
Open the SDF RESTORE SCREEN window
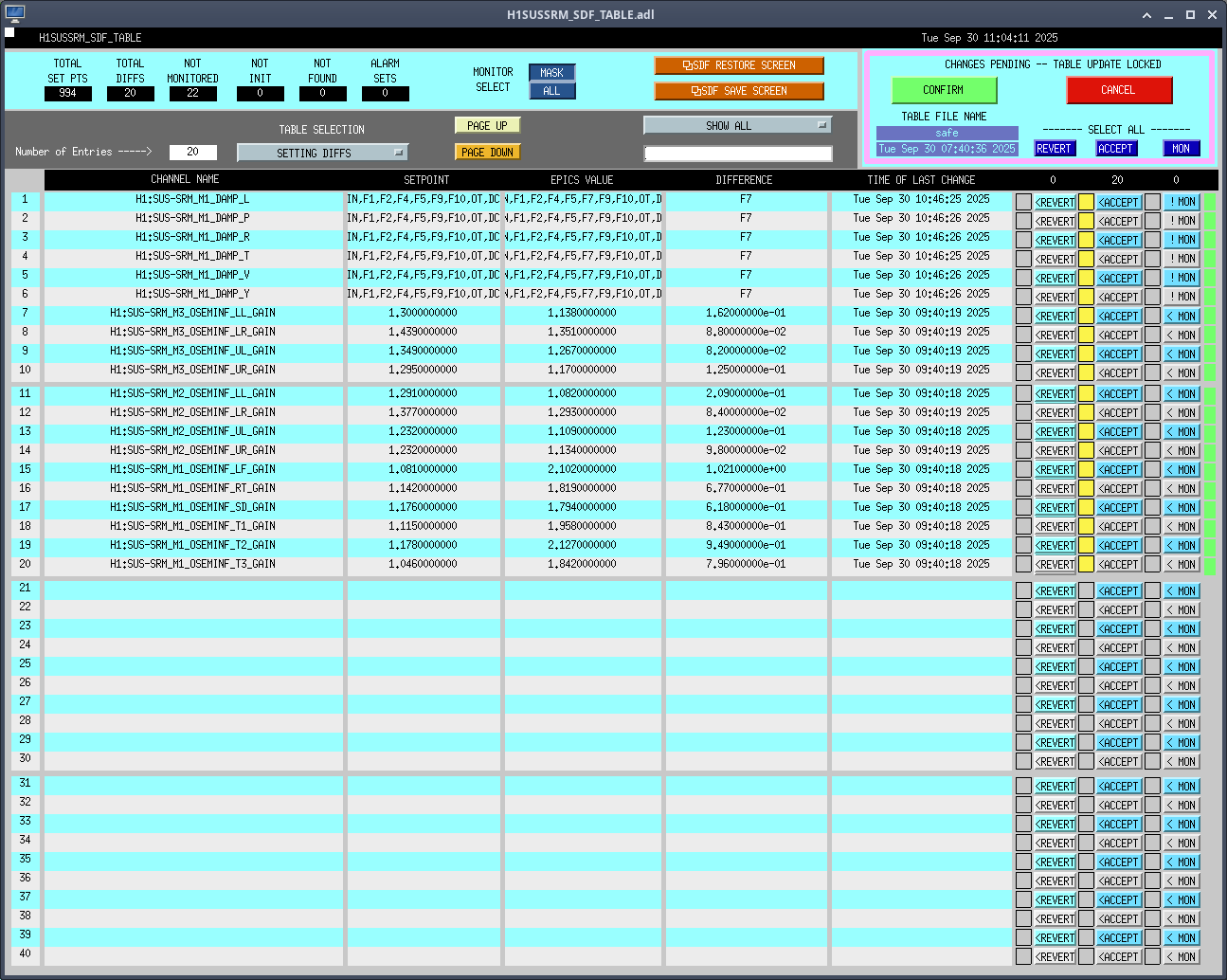[738, 65]
